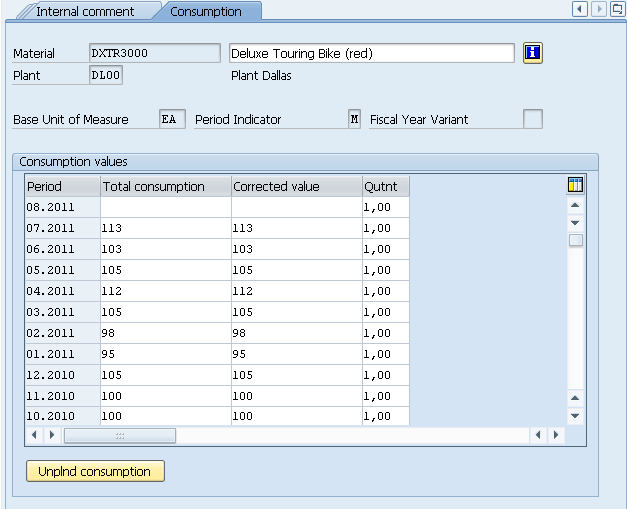Click the upper scroll up arrow of table

coord(575,205)
